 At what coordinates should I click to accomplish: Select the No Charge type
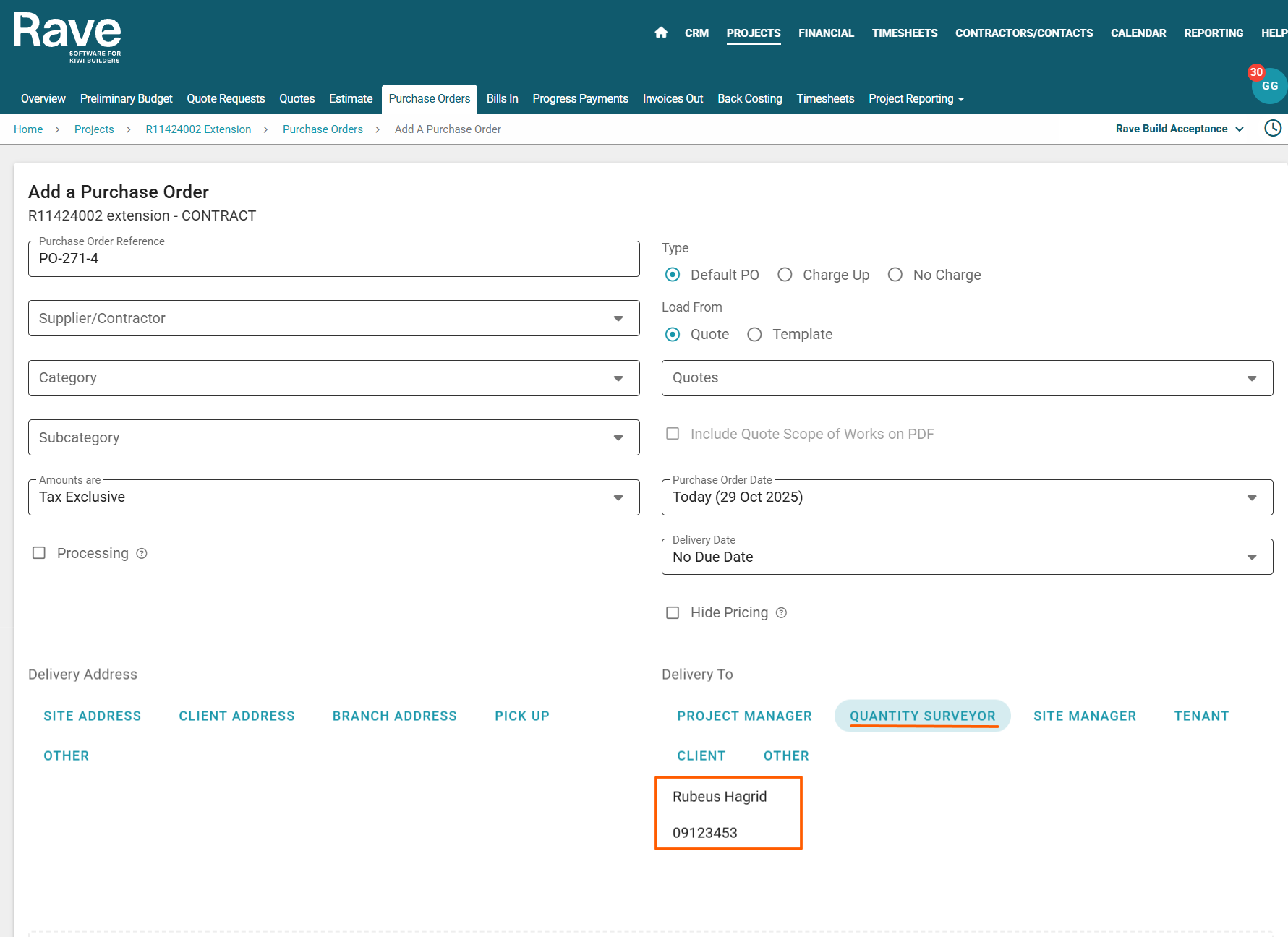click(895, 275)
